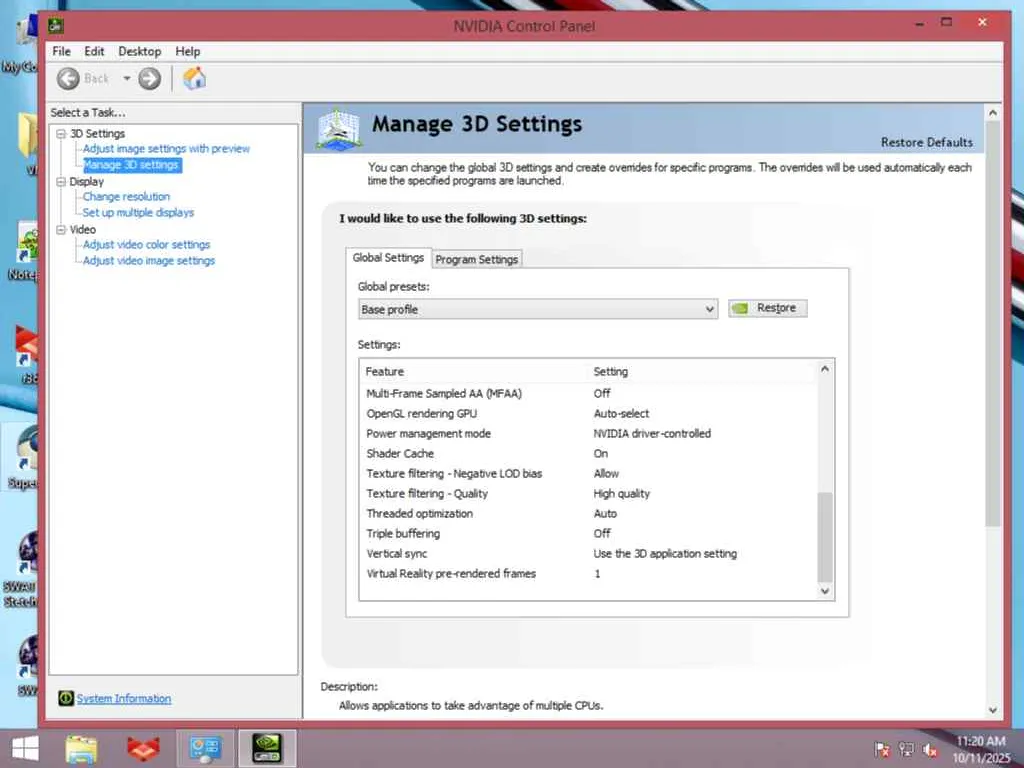Click the settings list scrollbar thumb
Screen dimensions: 1024x768
point(825,537)
